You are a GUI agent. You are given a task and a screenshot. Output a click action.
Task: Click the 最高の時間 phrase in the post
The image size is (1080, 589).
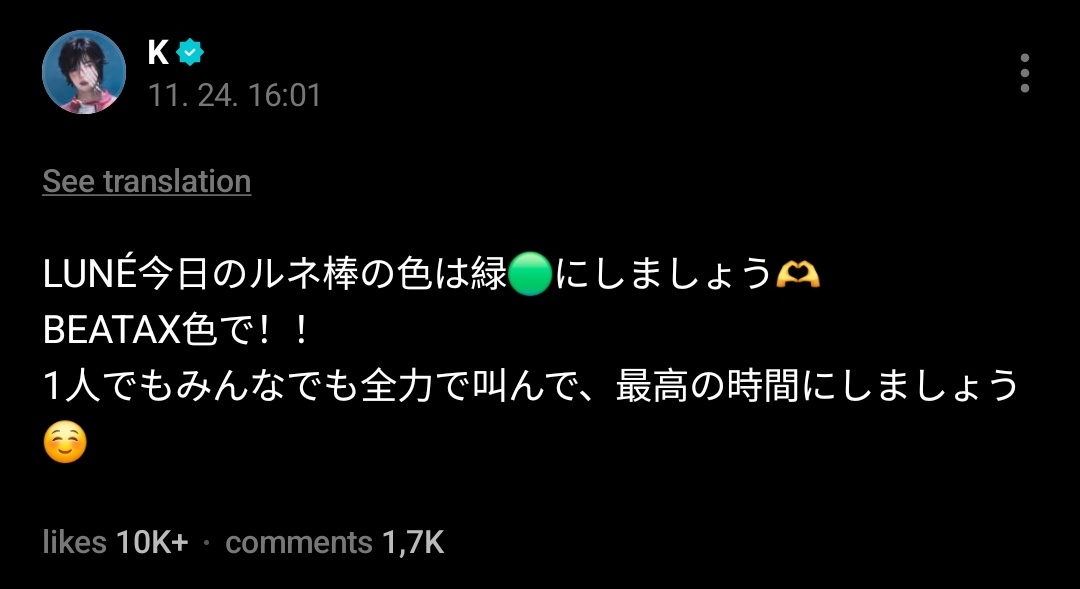click(707, 386)
